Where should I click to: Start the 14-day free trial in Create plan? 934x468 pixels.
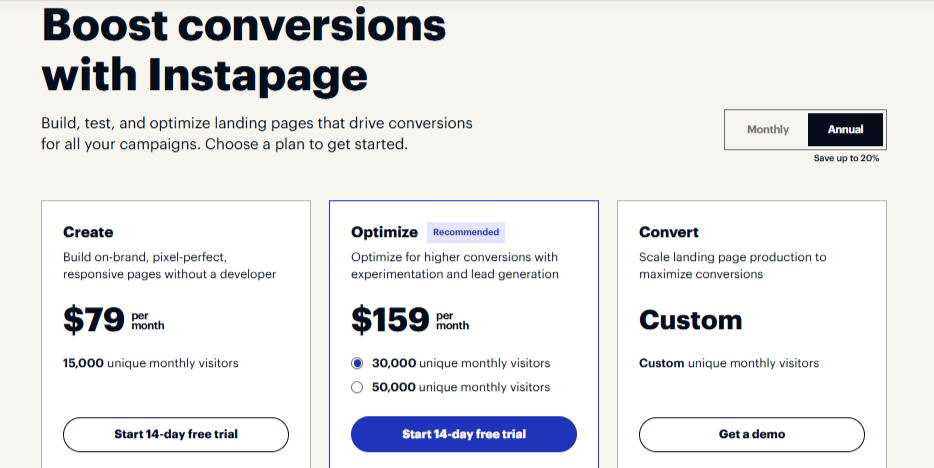pyautogui.click(x=176, y=434)
